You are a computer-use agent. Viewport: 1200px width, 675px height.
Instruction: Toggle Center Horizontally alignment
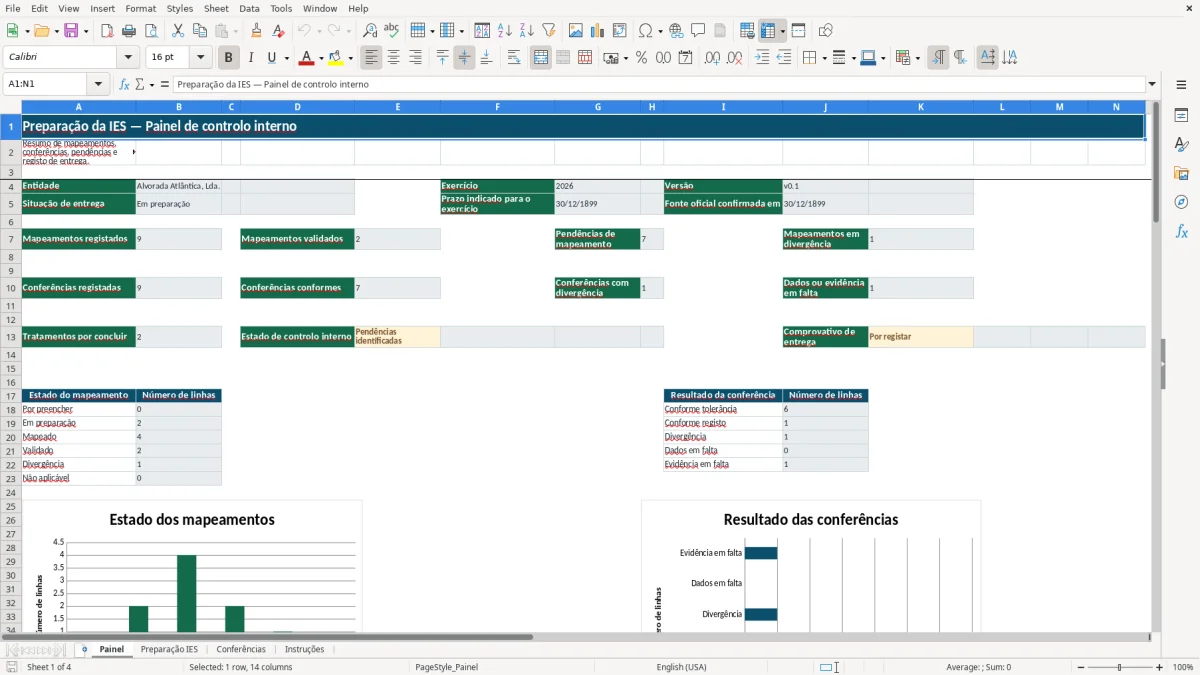click(x=393, y=58)
